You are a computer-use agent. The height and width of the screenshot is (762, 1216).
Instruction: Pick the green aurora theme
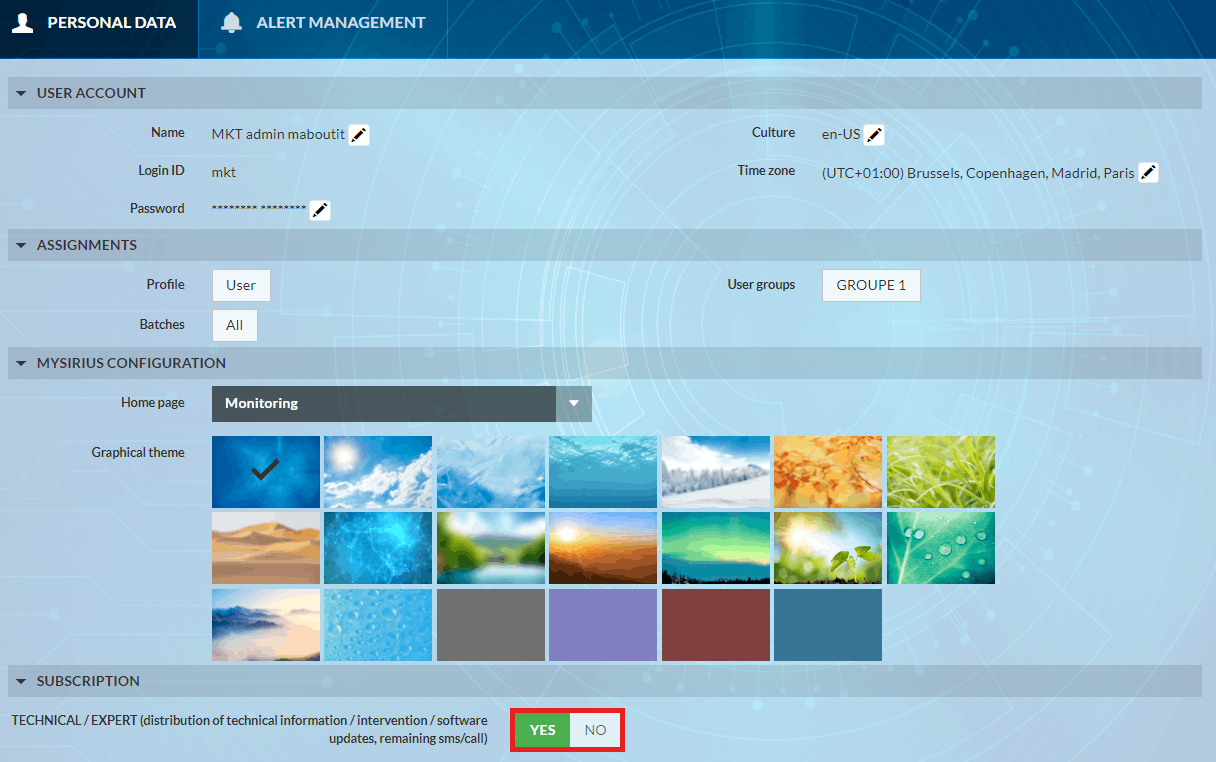click(716, 548)
